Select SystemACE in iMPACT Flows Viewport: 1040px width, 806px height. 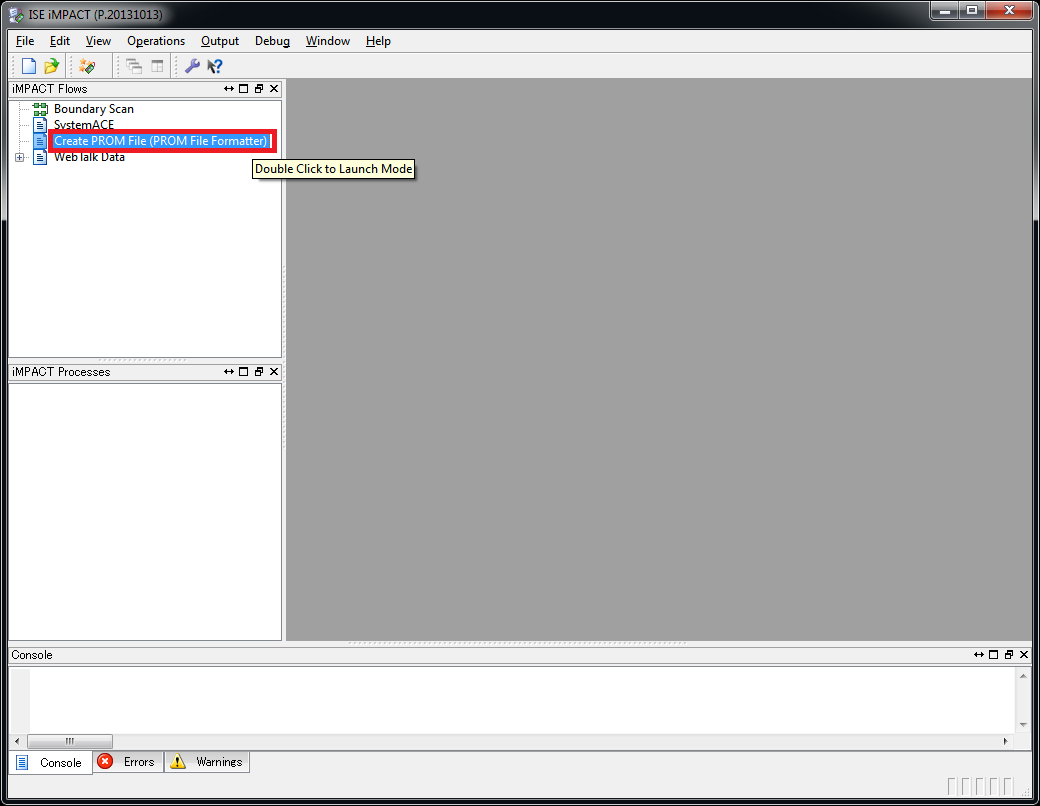point(84,125)
